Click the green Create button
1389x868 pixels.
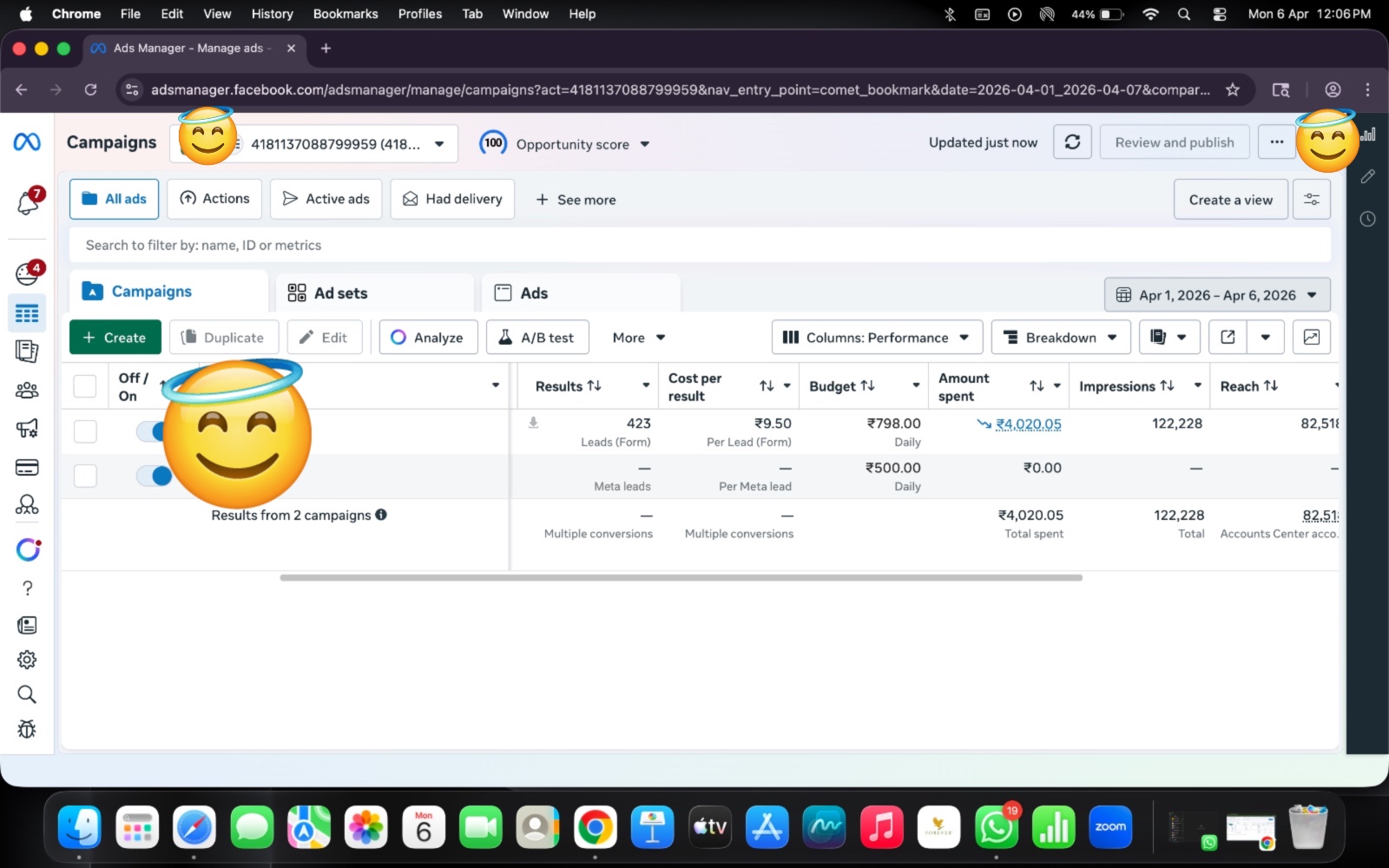(115, 338)
